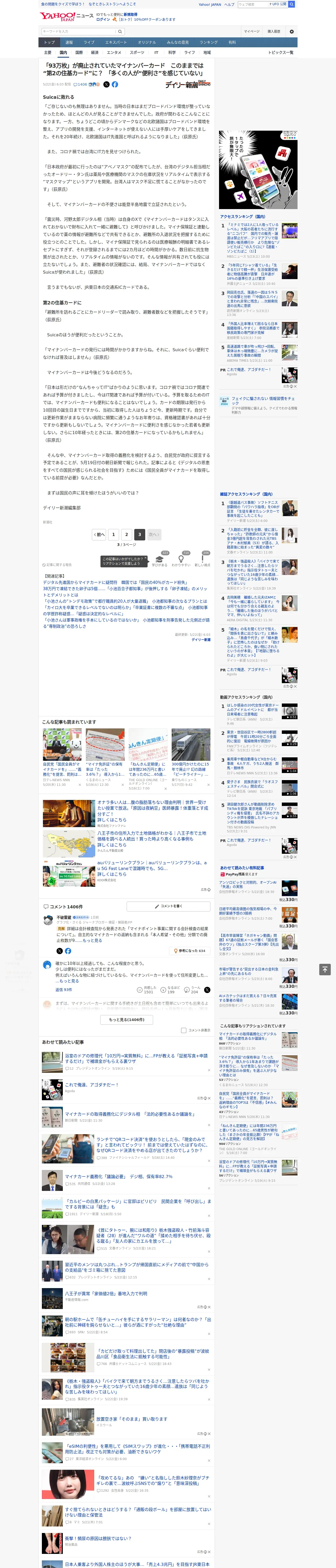Image resolution: width=336 pixels, height=1568 pixels.
Task: Click the ヘルプ link at the top
Action: pyautogui.click(x=229, y=4)
